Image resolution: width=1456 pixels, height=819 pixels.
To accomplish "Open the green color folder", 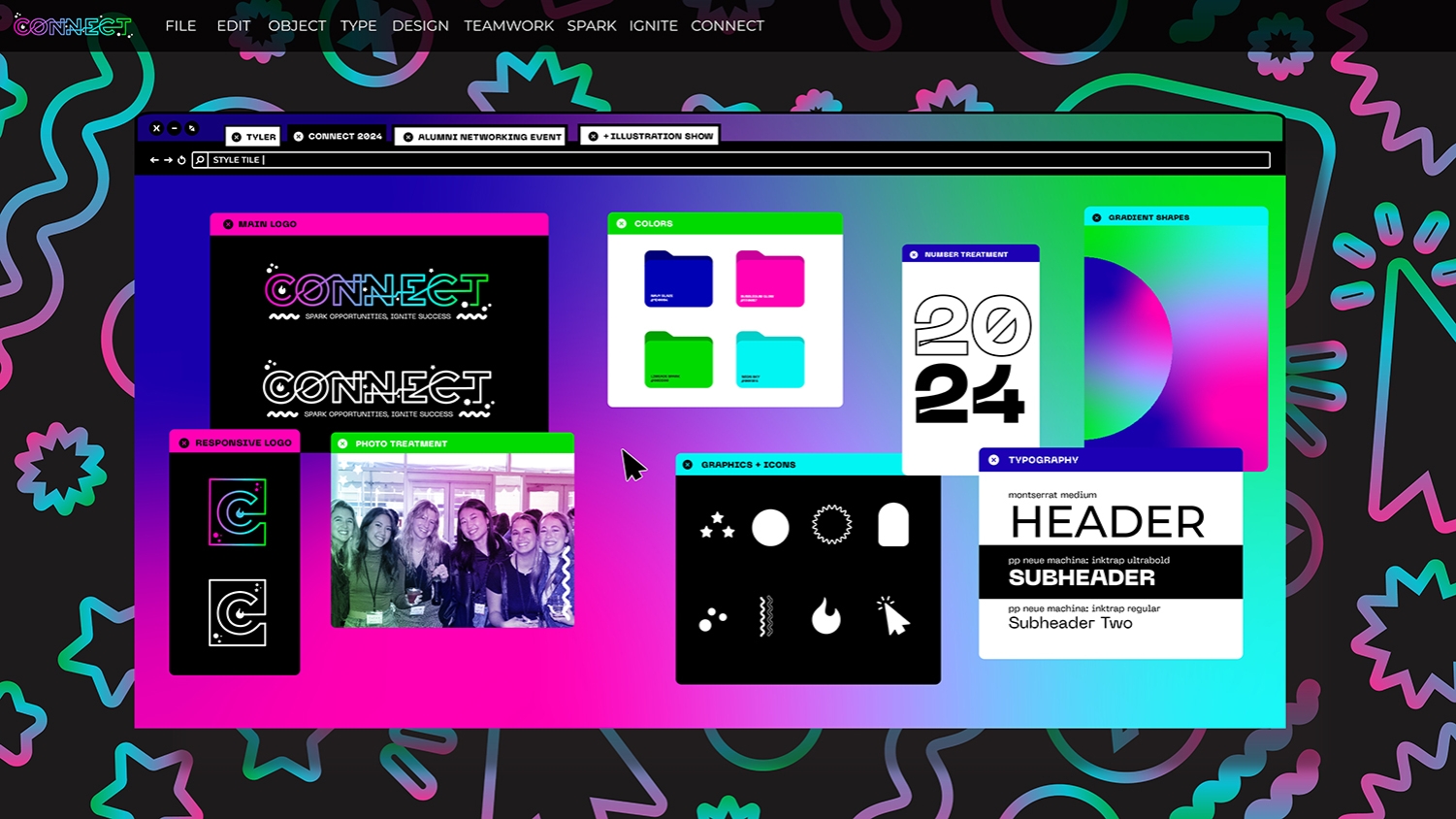I will (678, 360).
